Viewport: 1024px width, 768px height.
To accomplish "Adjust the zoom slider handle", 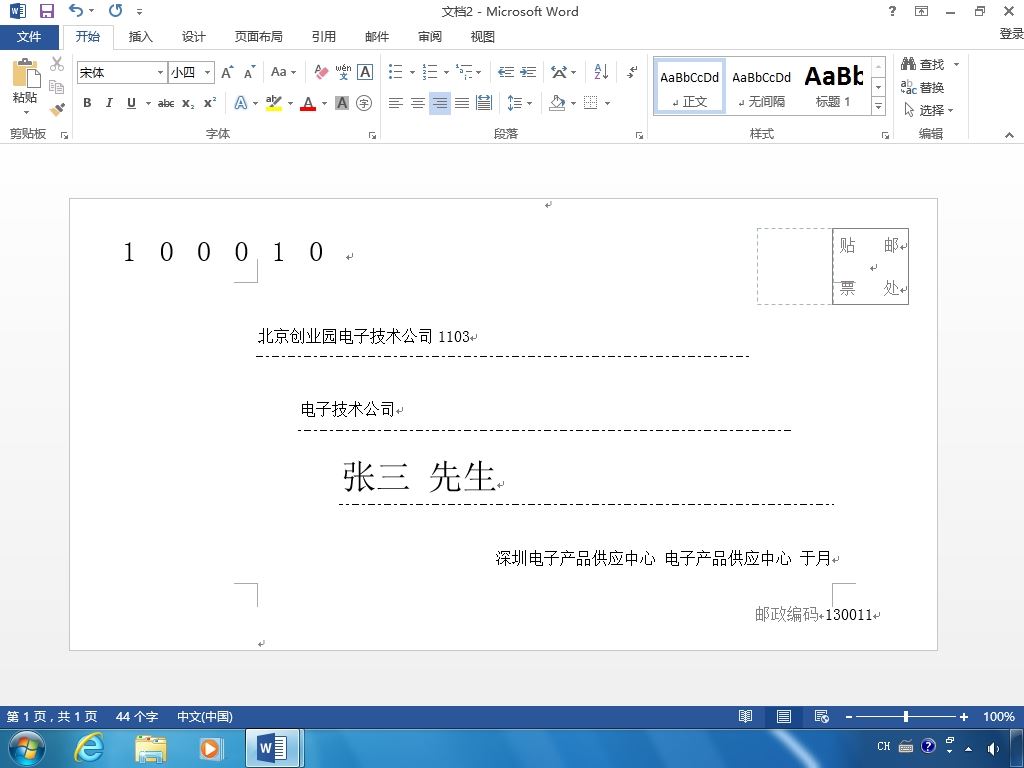I will tap(906, 716).
